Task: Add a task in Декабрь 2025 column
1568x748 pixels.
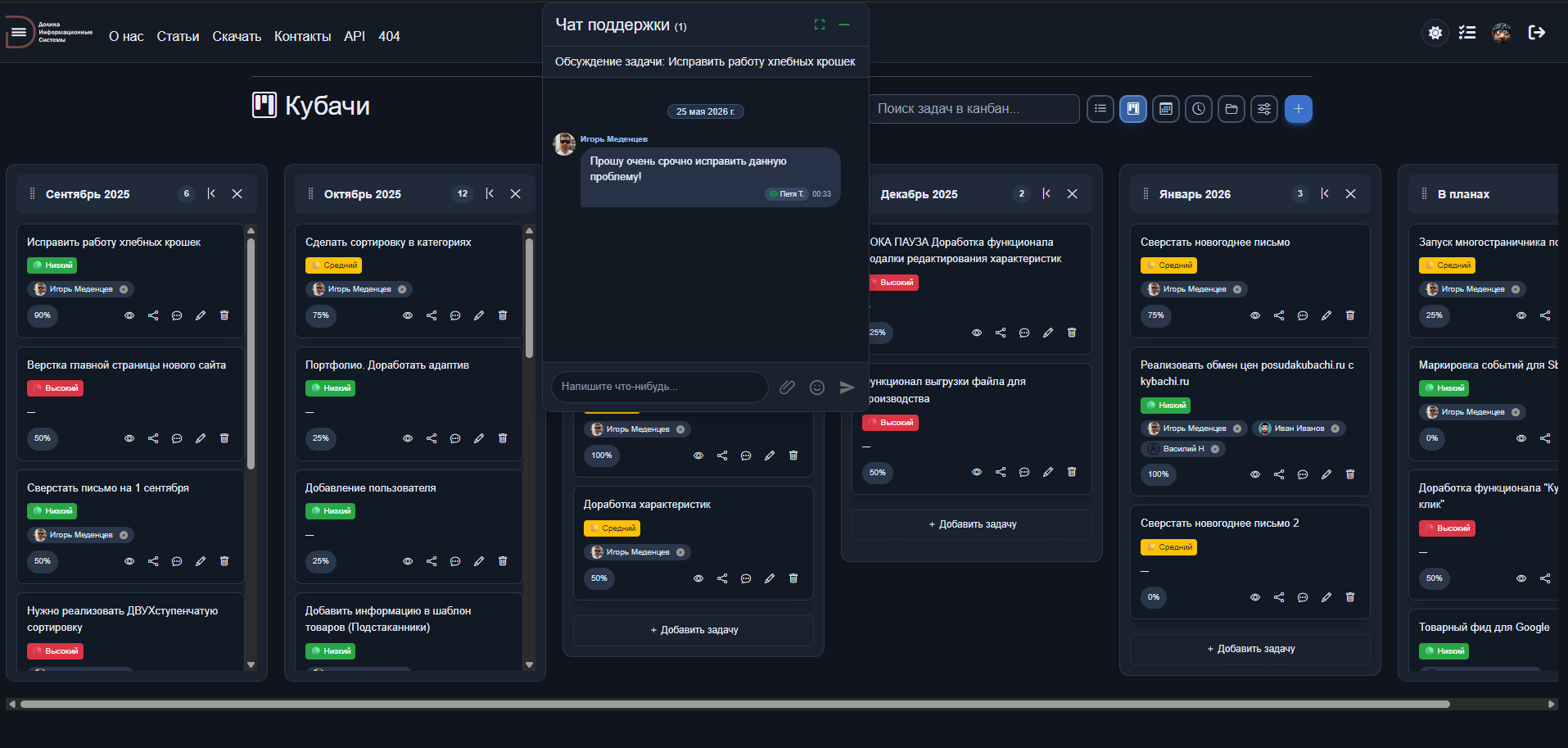Action: tap(972, 524)
